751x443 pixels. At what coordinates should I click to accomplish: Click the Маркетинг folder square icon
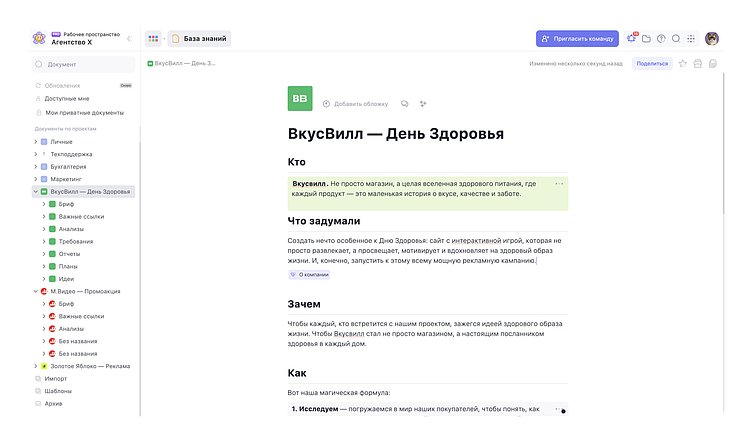pyautogui.click(x=44, y=179)
